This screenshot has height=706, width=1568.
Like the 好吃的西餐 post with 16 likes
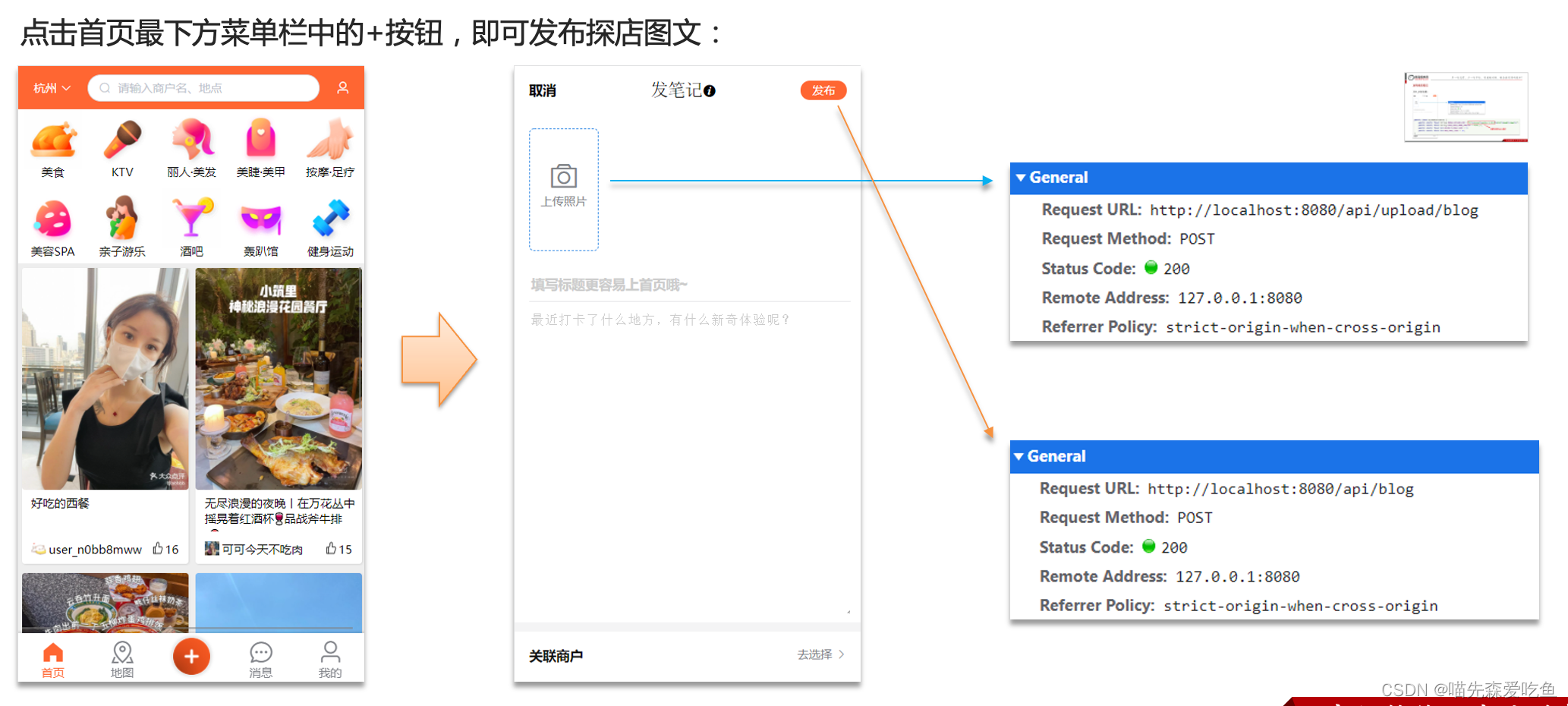[165, 549]
